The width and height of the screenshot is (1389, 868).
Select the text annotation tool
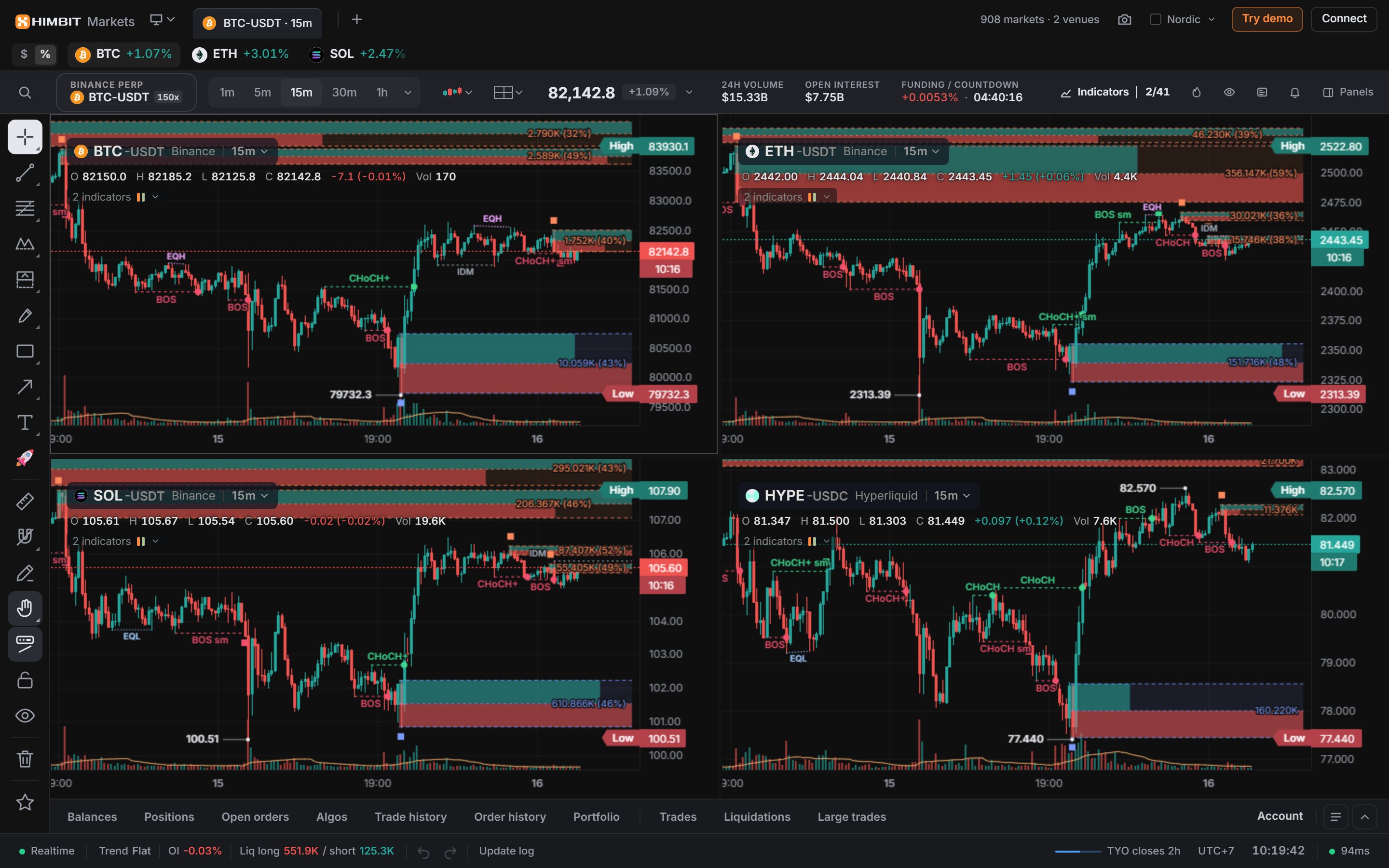[x=25, y=422]
